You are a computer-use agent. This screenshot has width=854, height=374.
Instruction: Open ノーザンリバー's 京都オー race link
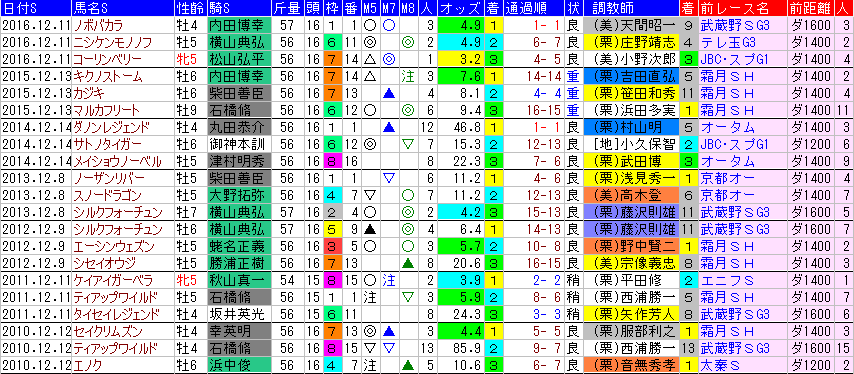[727, 178]
